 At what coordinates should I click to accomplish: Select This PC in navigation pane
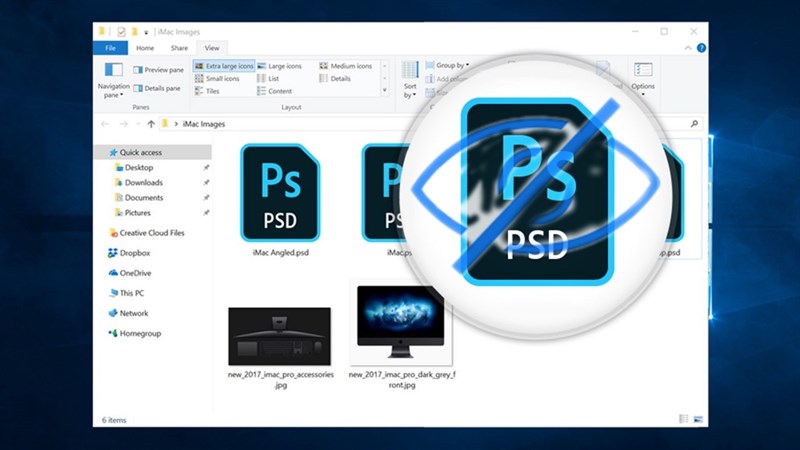click(127, 293)
